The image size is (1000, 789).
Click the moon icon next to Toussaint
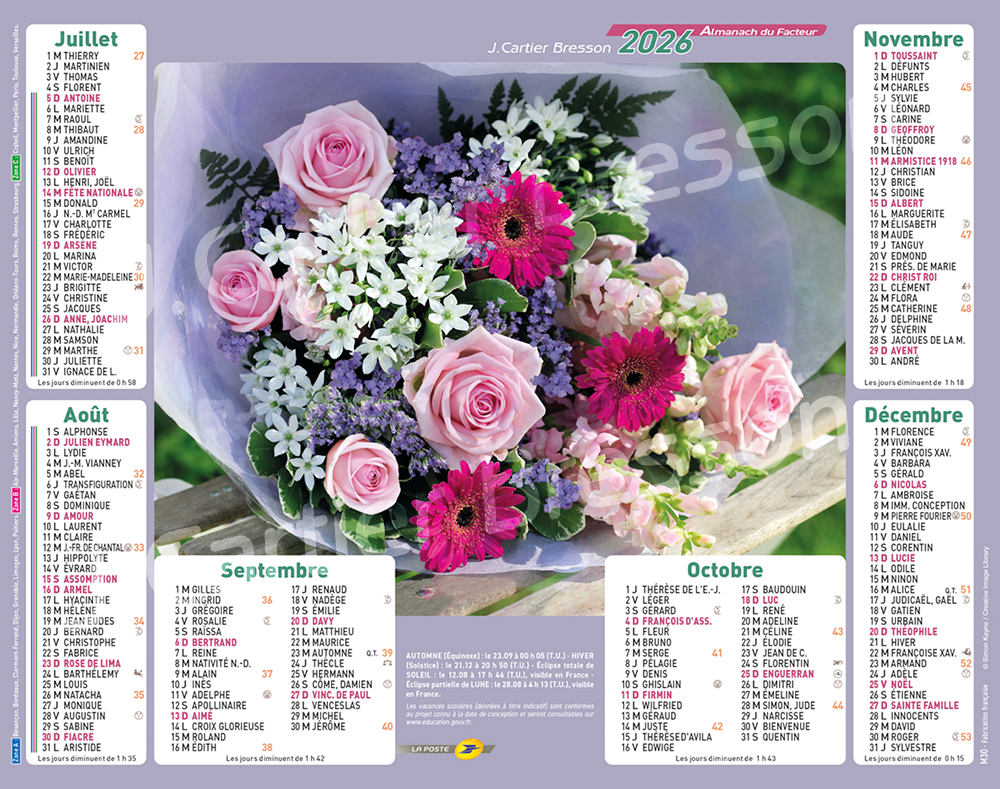pos(966,56)
